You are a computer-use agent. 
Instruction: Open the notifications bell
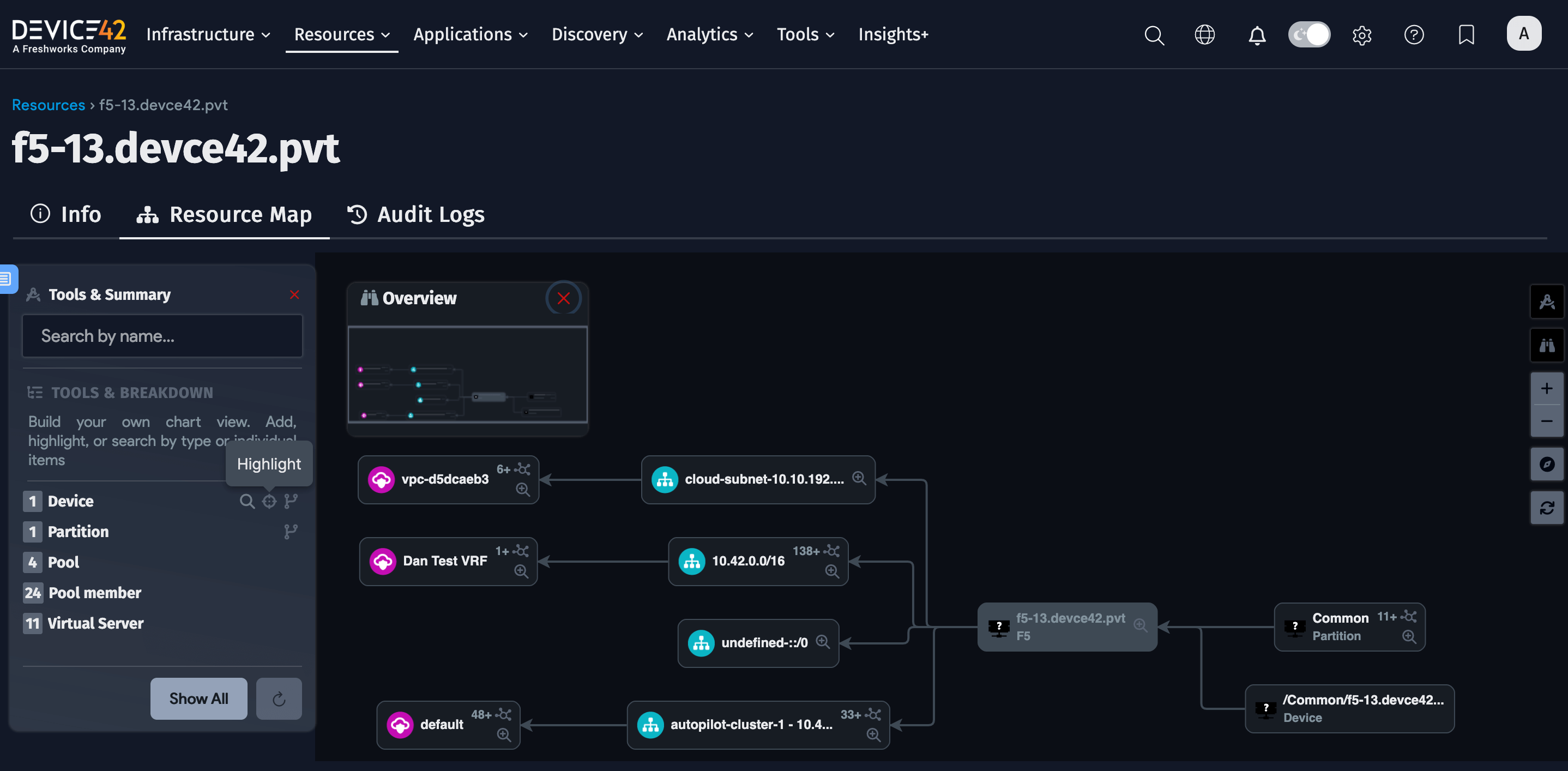[x=1257, y=35]
